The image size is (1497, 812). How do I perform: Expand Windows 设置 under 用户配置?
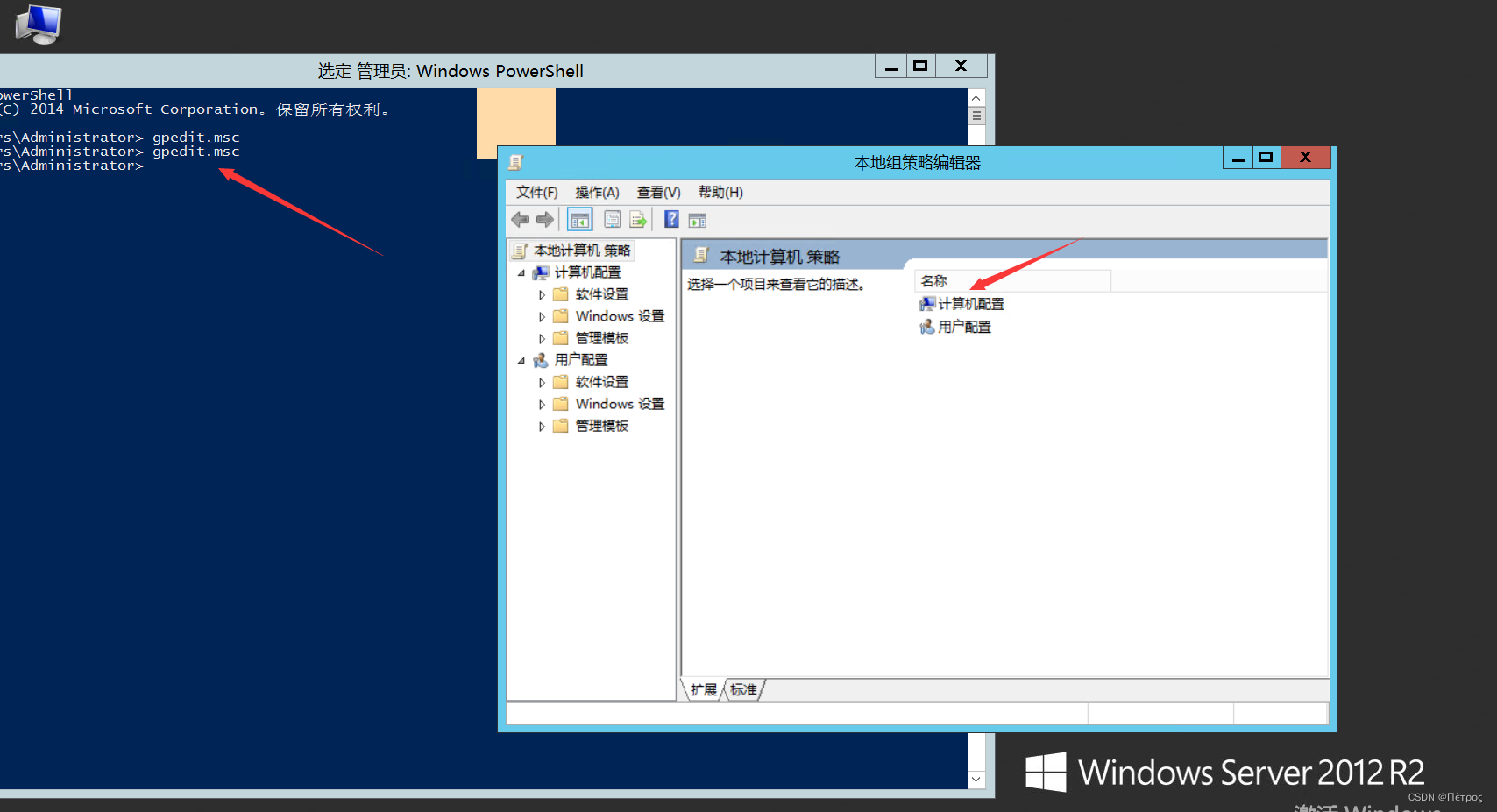point(542,404)
